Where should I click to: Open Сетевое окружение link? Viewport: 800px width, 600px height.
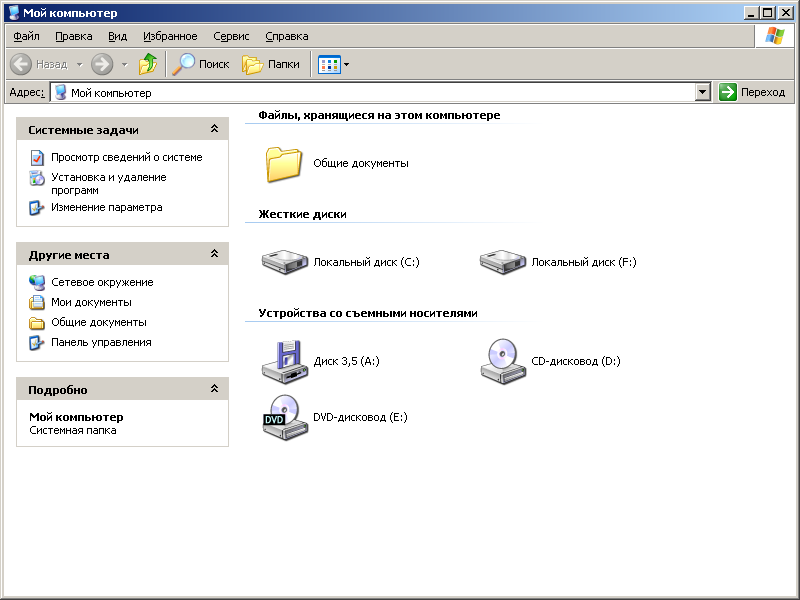click(x=102, y=282)
